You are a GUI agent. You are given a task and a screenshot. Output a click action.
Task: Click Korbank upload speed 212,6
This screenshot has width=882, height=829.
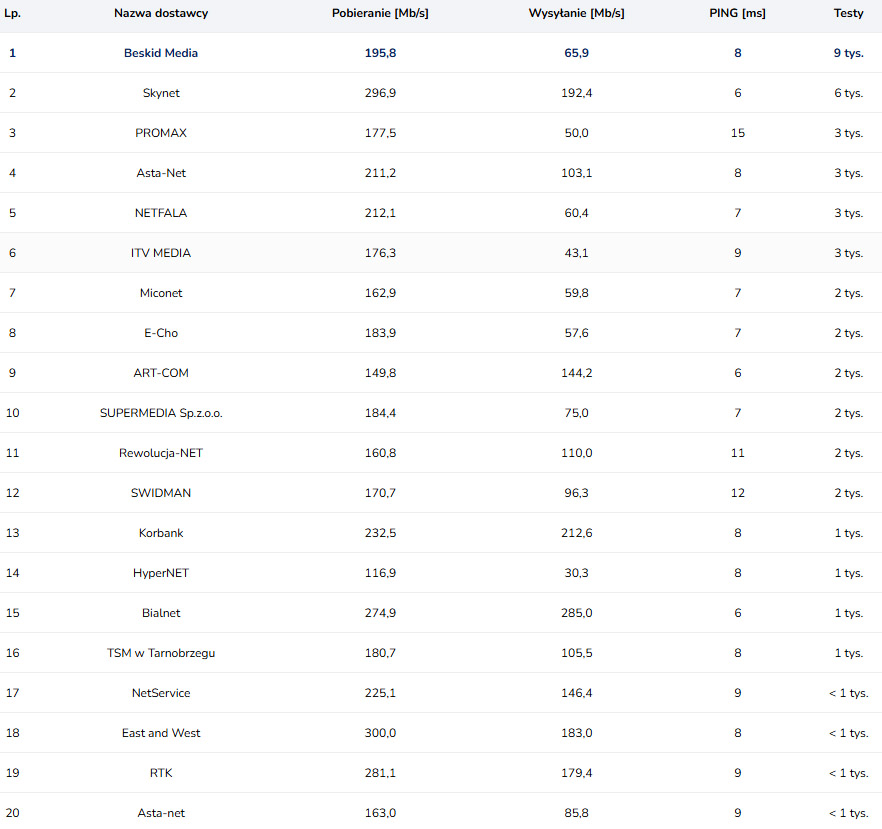pos(577,533)
